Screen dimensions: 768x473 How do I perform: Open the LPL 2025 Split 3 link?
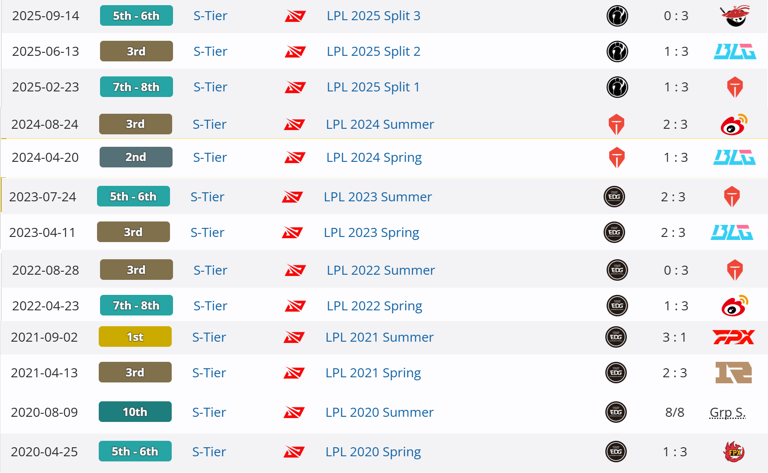[x=373, y=16]
